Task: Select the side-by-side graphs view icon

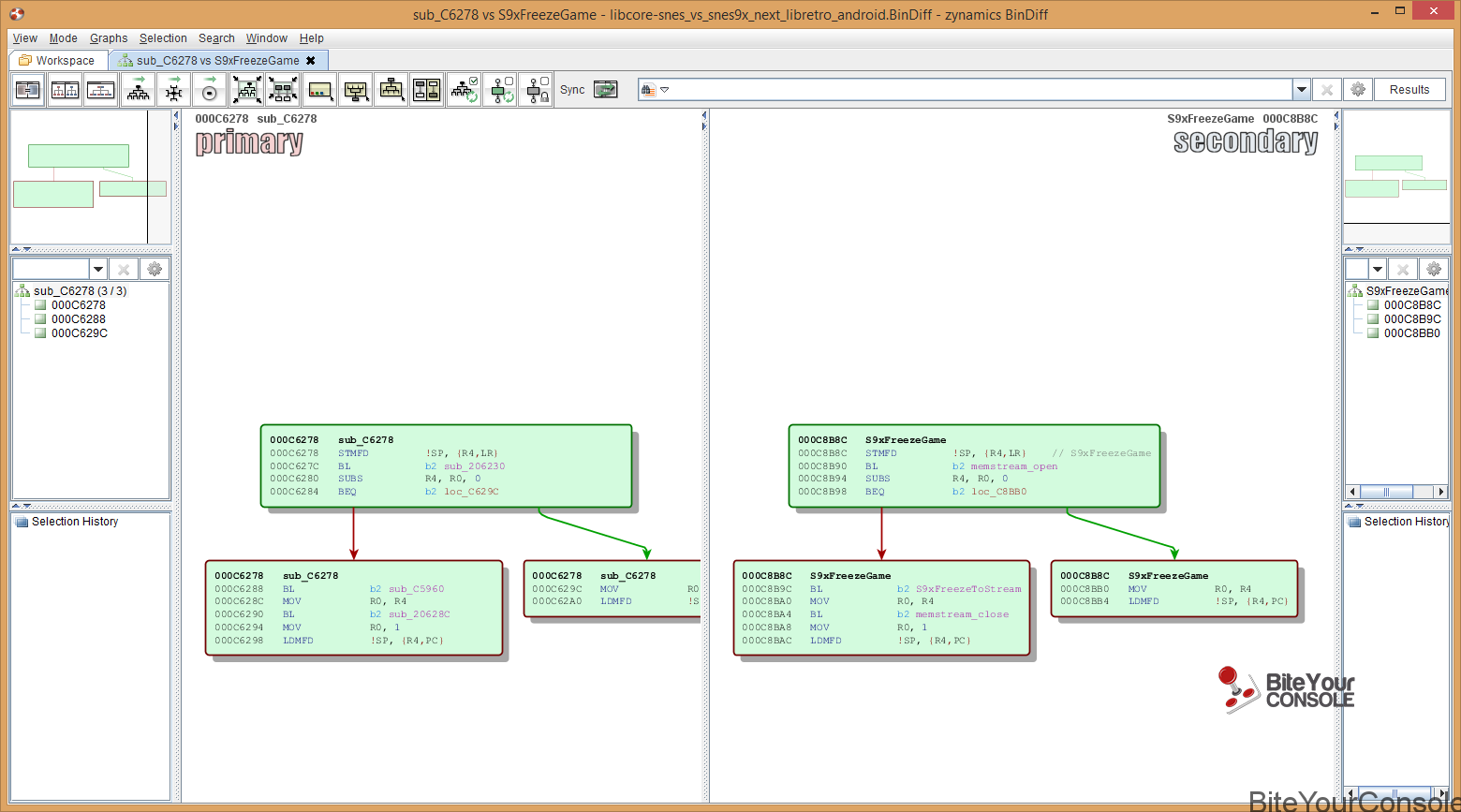Action: click(x=65, y=90)
